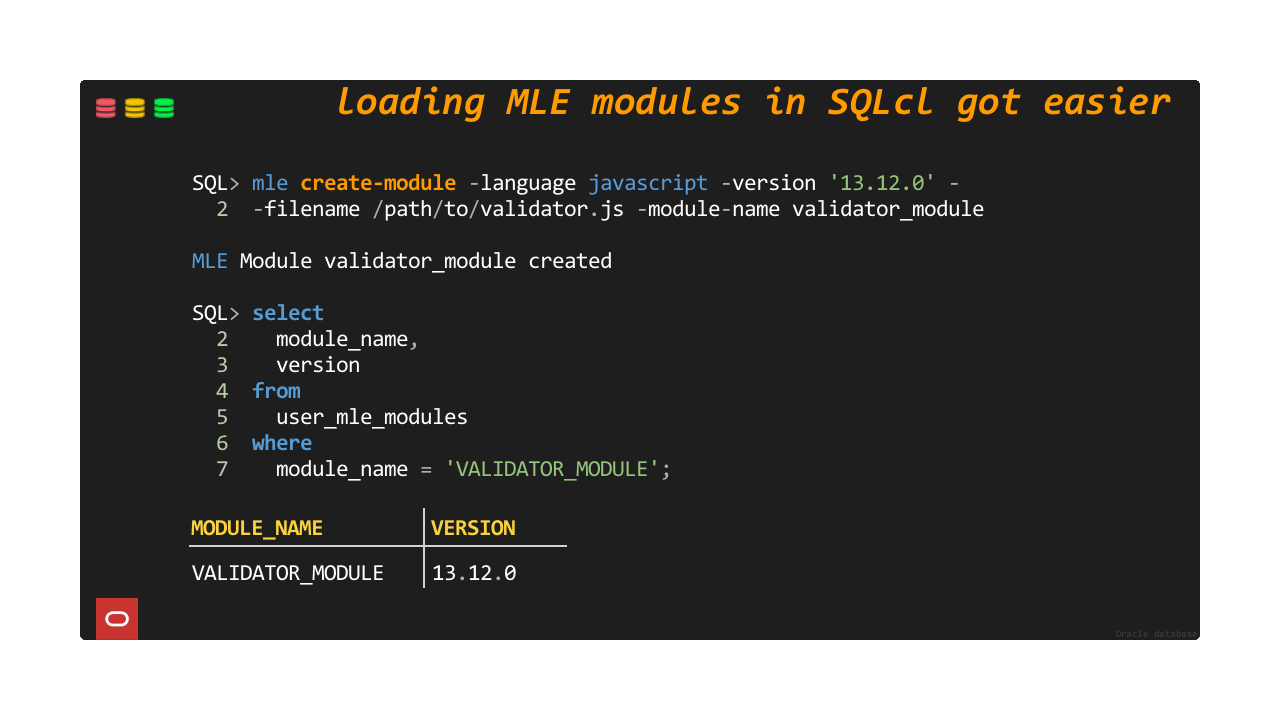Click the green database cylinder icon
This screenshot has height=720, width=1280.
point(163,107)
